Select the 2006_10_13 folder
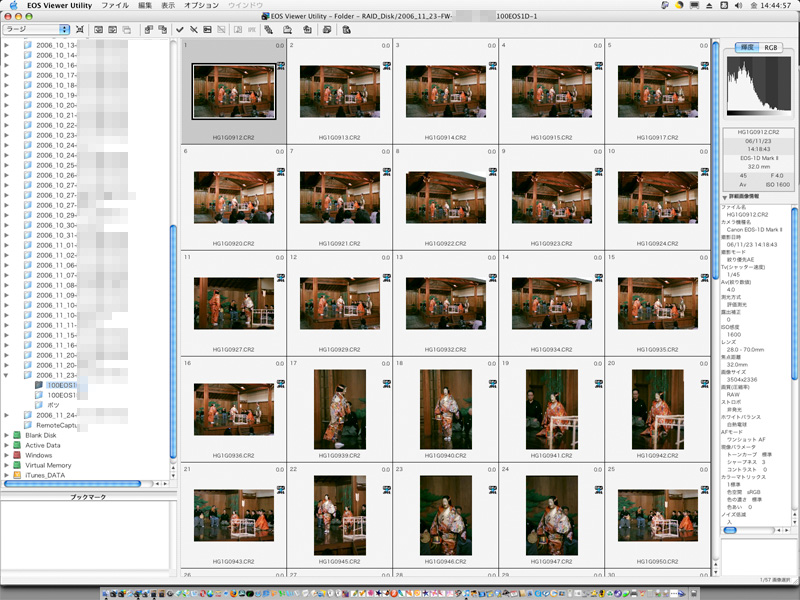Screen dimensions: 800x600 coord(56,45)
